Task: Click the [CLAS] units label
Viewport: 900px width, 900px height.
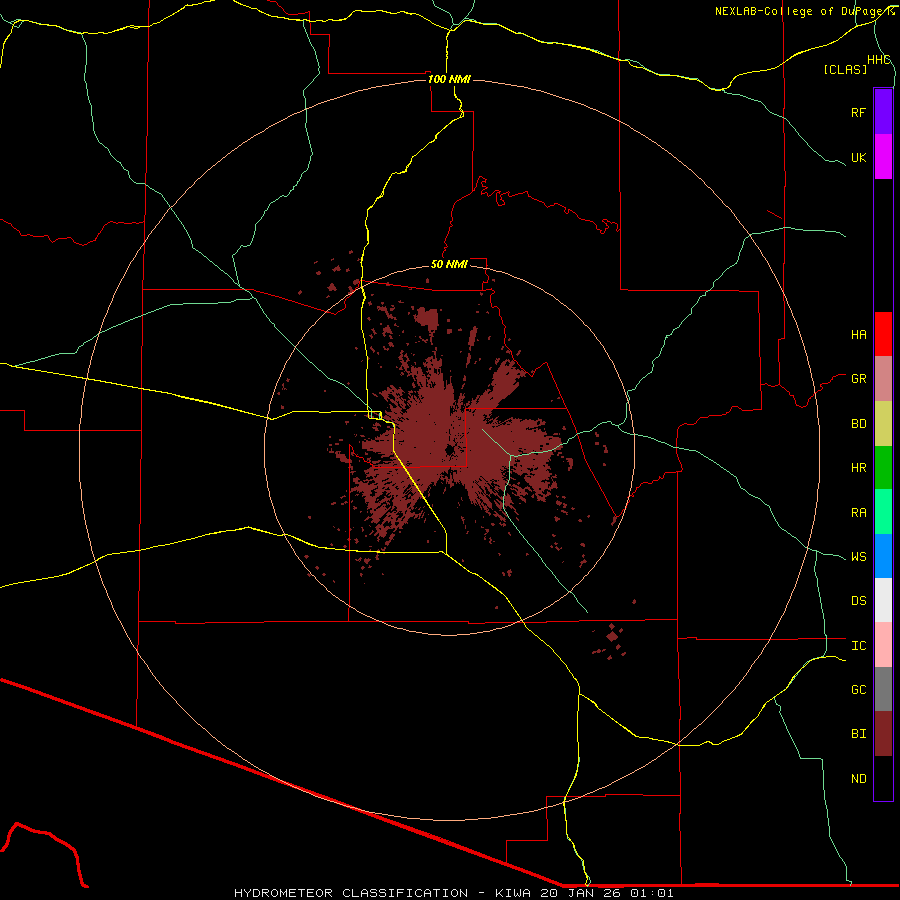Action: tap(845, 69)
